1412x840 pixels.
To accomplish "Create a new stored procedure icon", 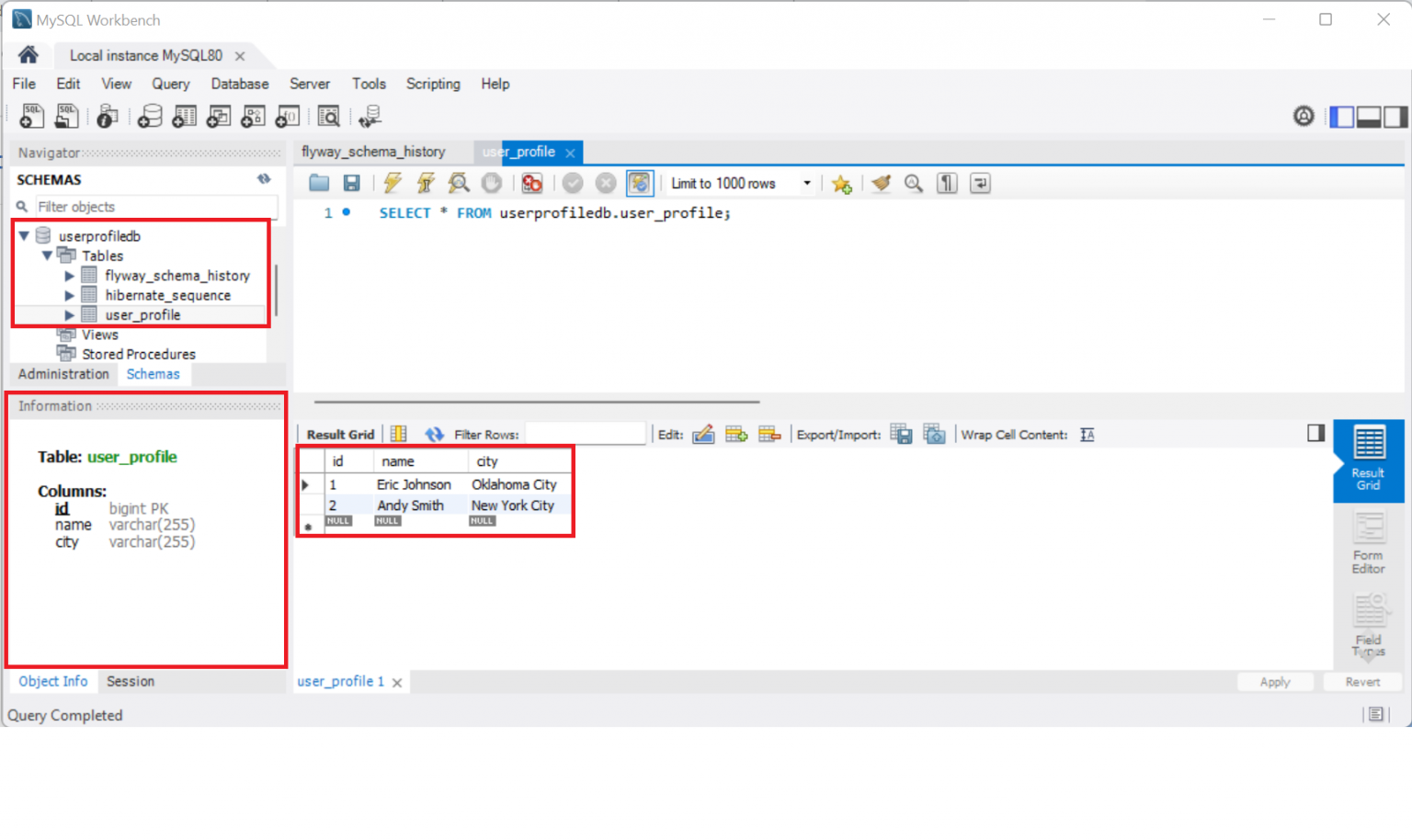I will (x=253, y=116).
